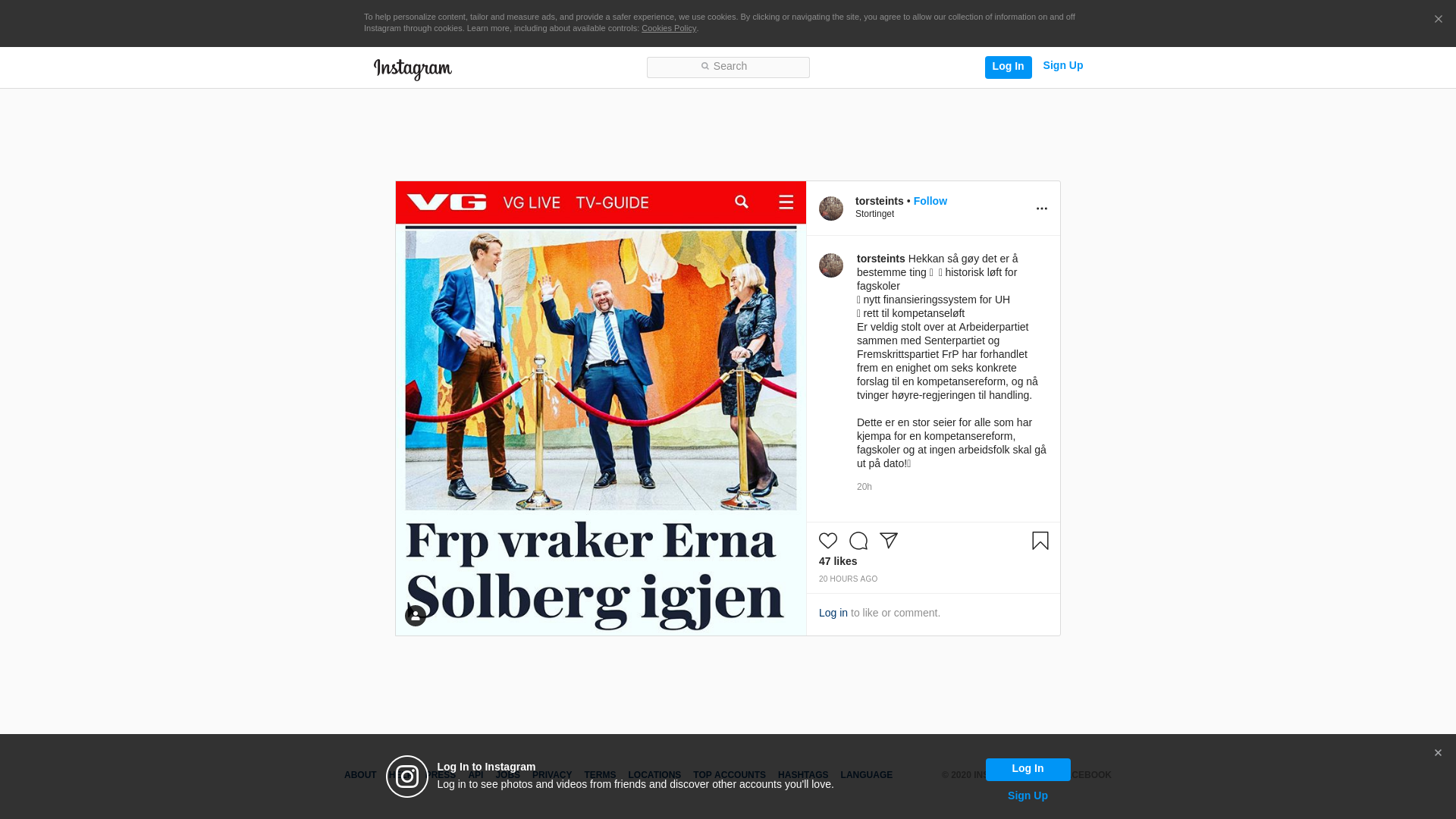Screen dimensions: 1456x819
Task: Open the three-dot more options menu
Action: coord(1042,209)
